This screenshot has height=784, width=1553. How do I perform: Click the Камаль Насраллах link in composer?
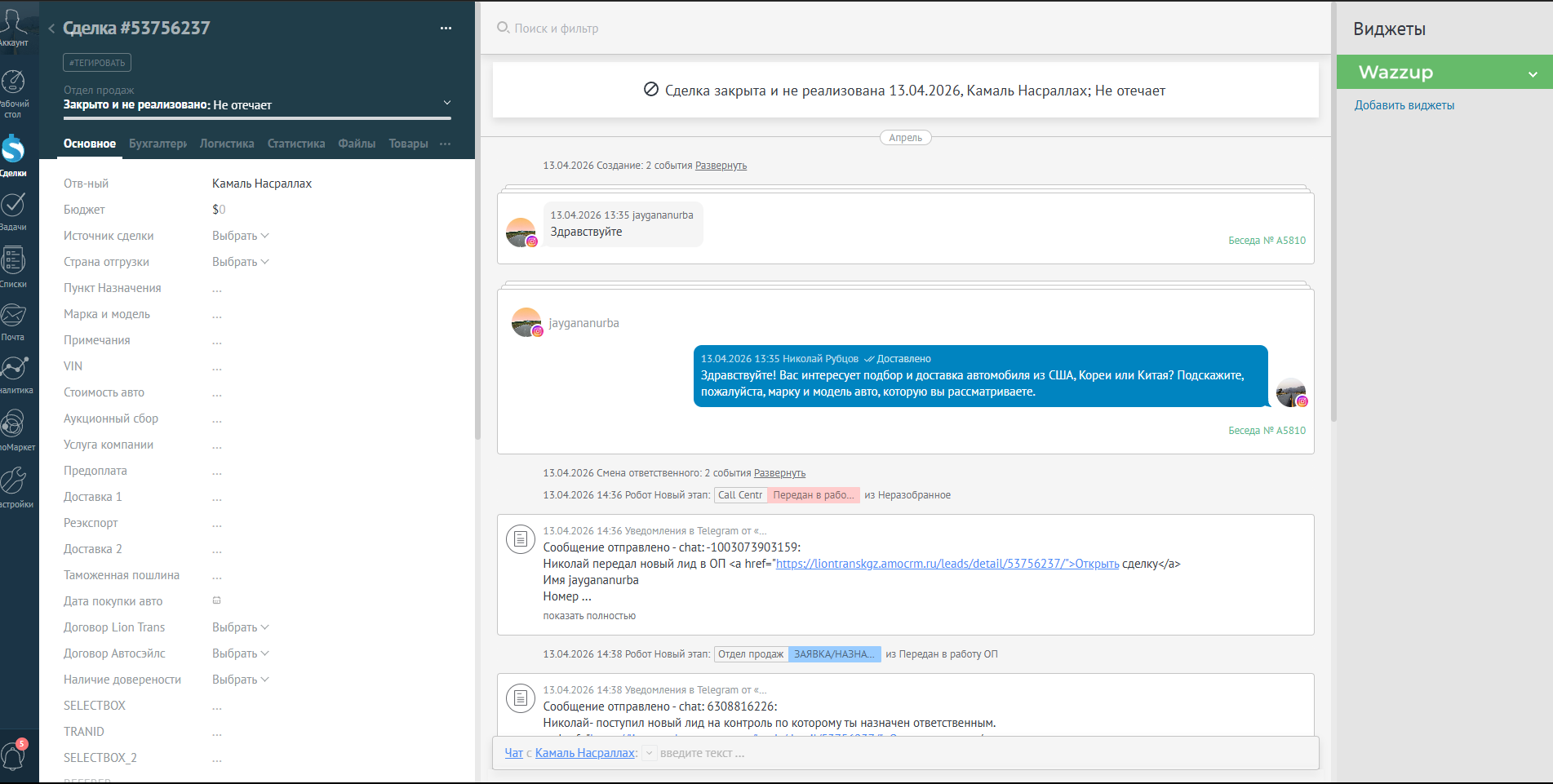coord(585,753)
